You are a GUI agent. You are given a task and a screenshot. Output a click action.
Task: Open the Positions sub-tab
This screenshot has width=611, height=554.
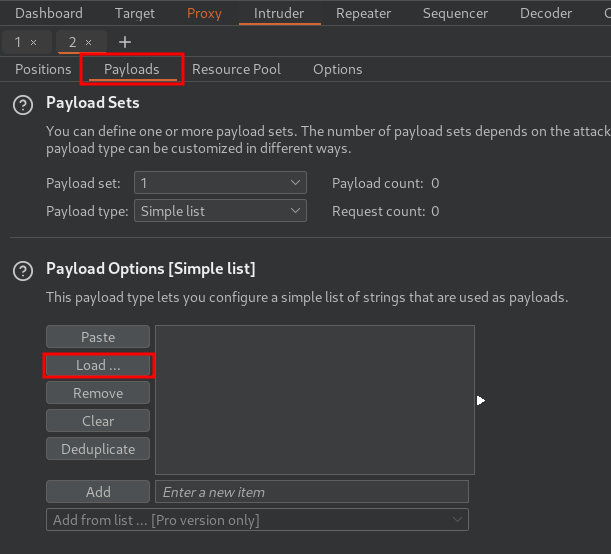tap(43, 69)
